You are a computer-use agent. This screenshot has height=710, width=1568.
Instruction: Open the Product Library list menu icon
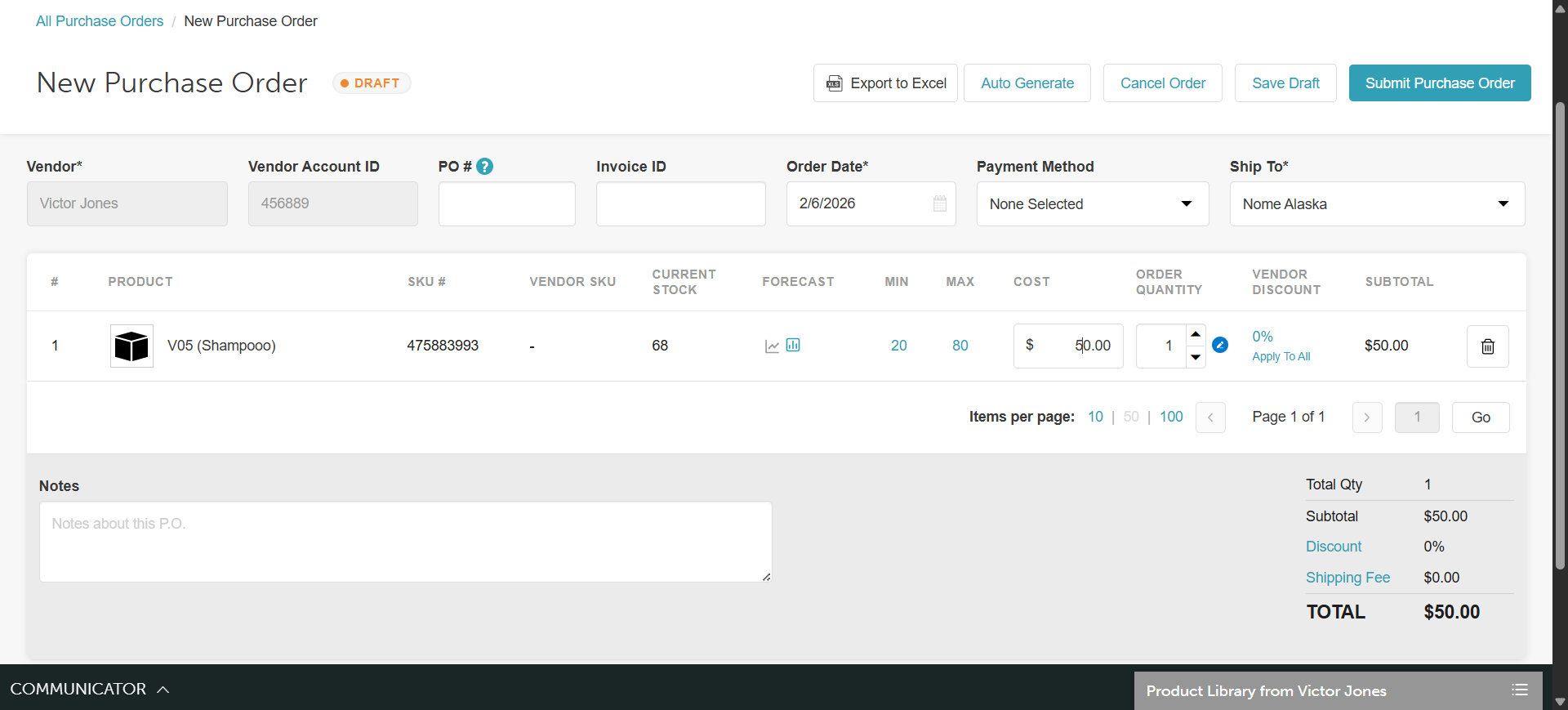1520,690
